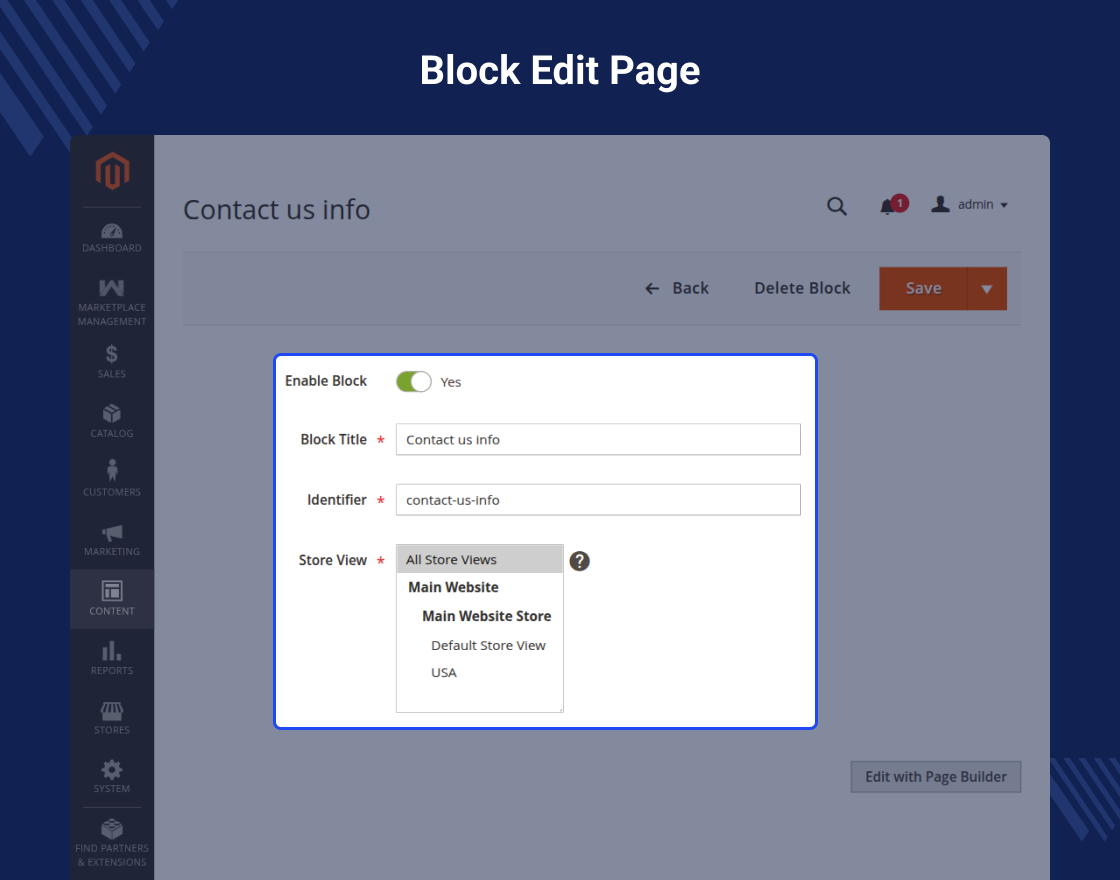Click the Save button
Viewport: 1120px width, 880px height.
923,289
